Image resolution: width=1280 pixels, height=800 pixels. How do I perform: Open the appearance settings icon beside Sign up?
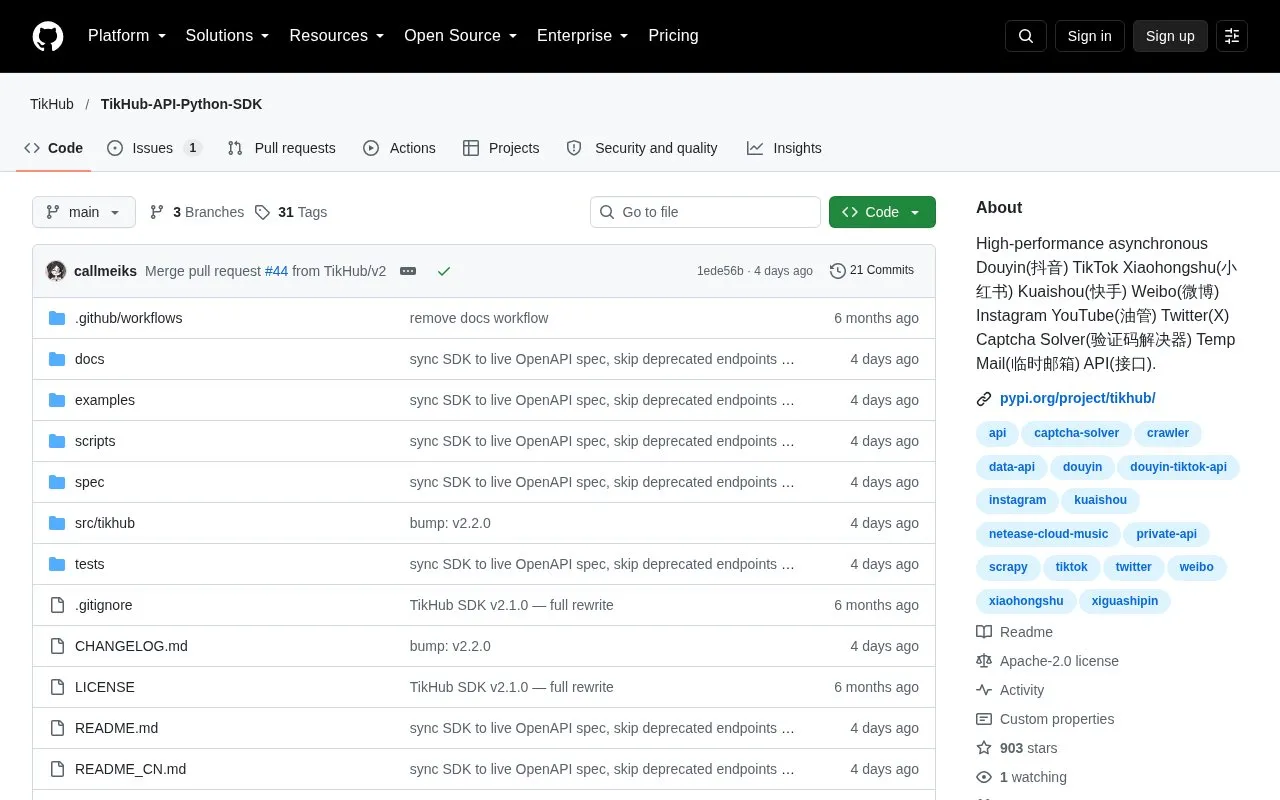(1232, 36)
